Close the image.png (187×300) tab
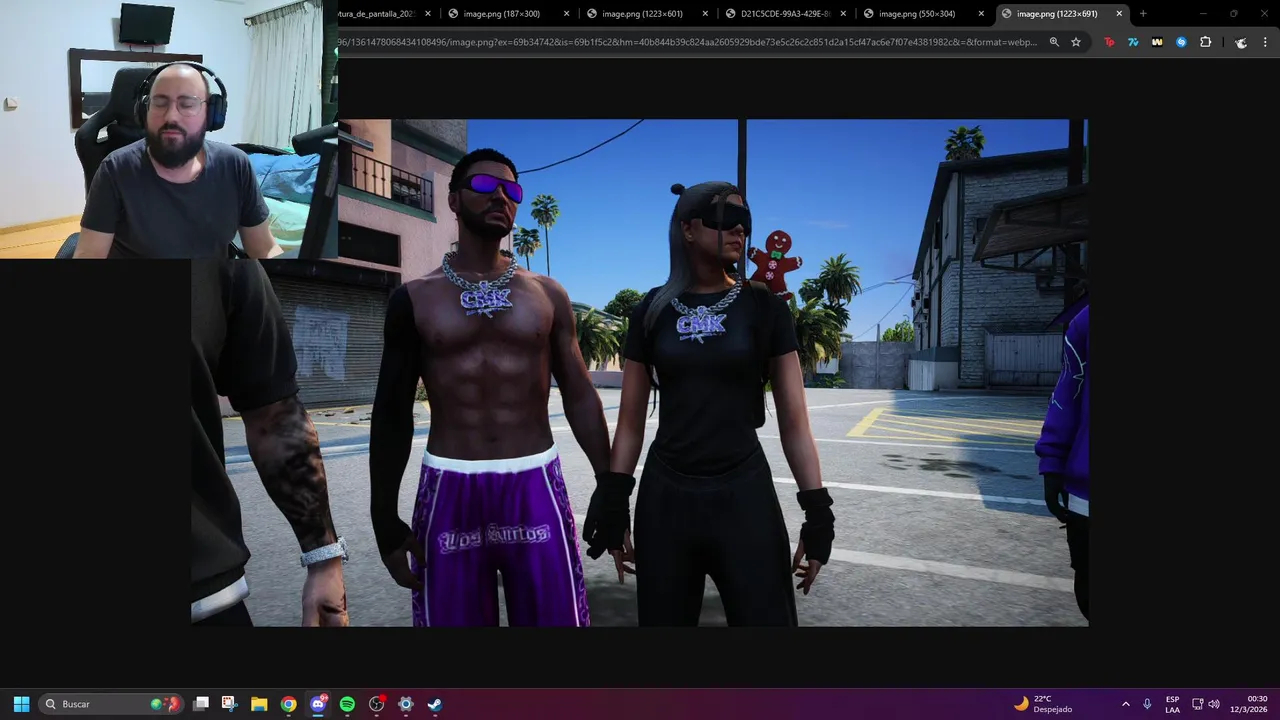The width and height of the screenshot is (1280, 720). pos(567,14)
